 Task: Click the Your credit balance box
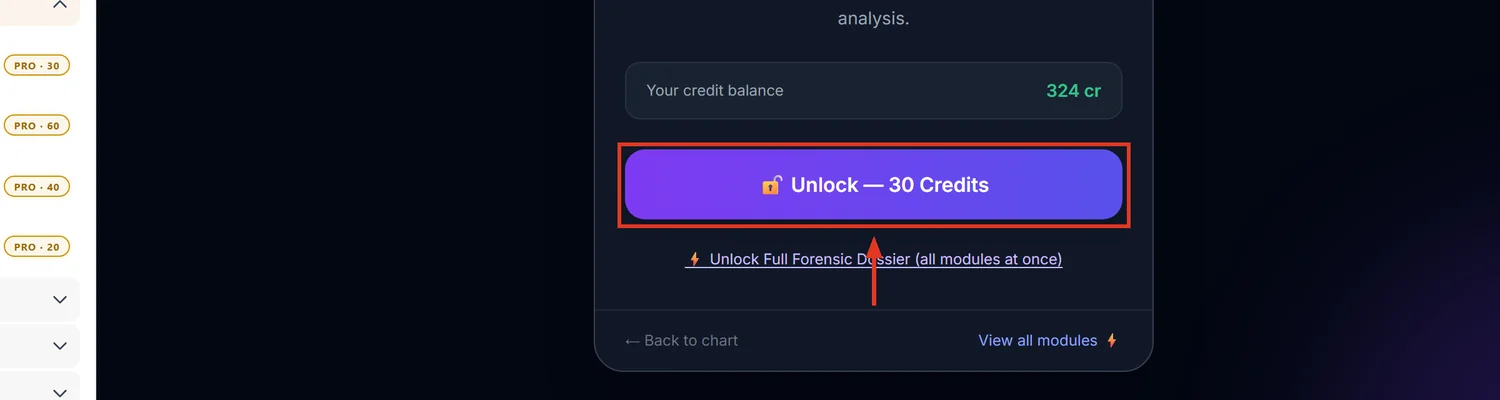tap(873, 91)
